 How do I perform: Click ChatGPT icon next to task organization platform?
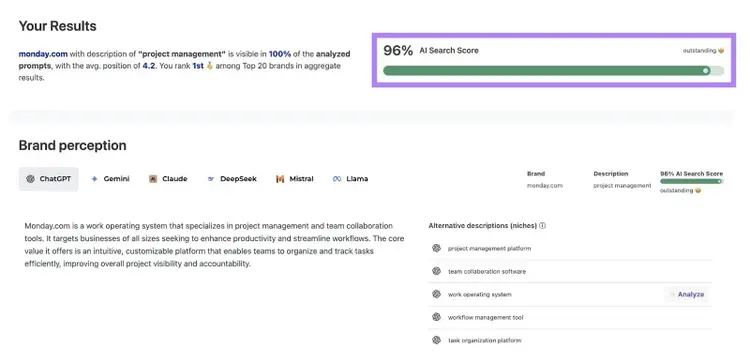pos(436,340)
